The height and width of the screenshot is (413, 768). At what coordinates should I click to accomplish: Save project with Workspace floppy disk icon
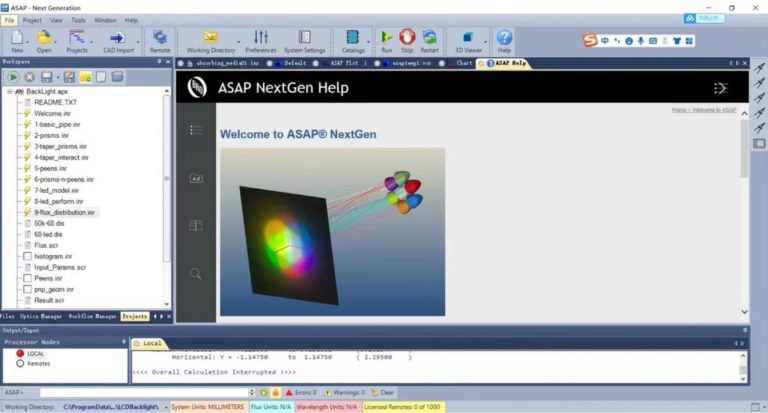(x=47, y=77)
